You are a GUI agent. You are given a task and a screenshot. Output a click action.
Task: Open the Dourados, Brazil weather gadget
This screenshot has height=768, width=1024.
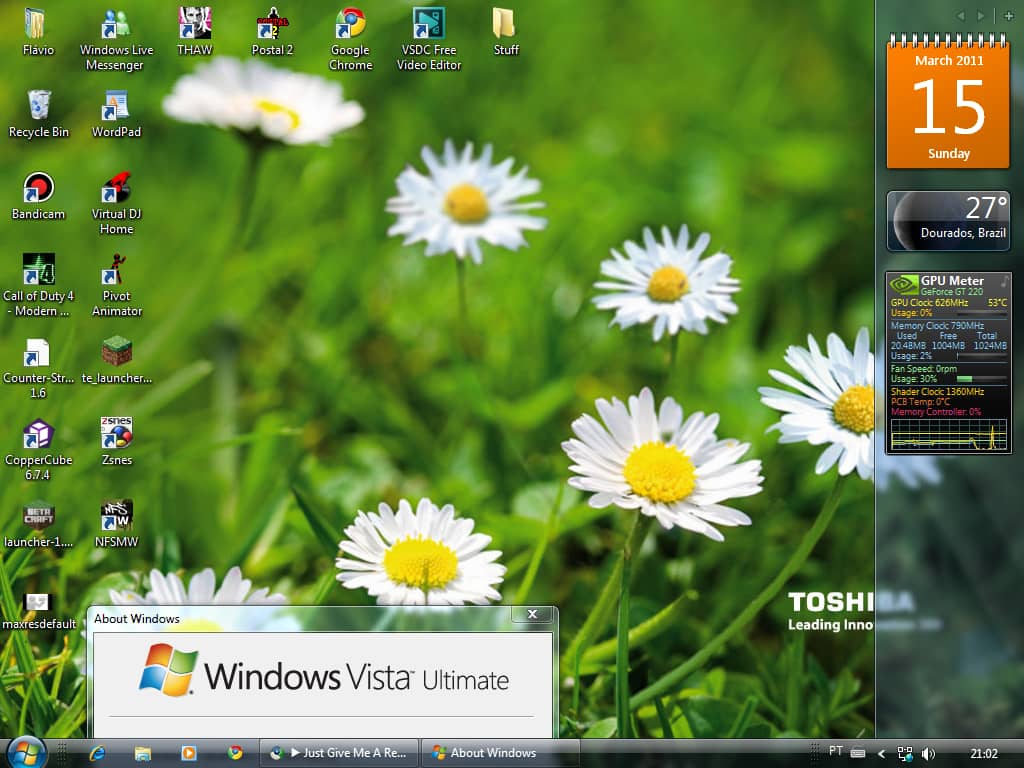pyautogui.click(x=948, y=221)
